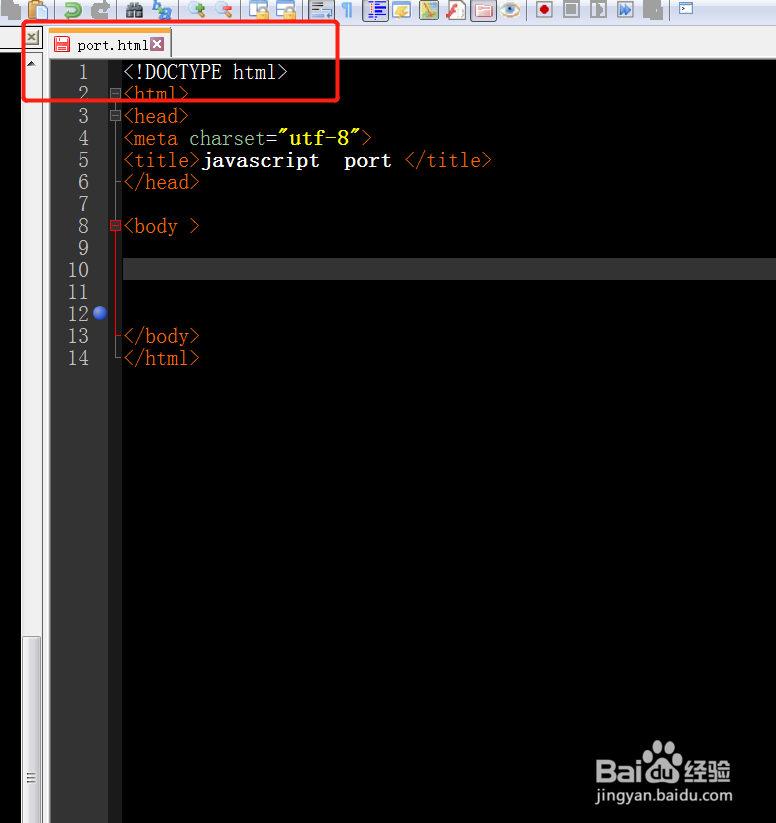Place cursor on highlighted empty line 10
Image resolution: width=776 pixels, height=823 pixels.
(x=449, y=269)
